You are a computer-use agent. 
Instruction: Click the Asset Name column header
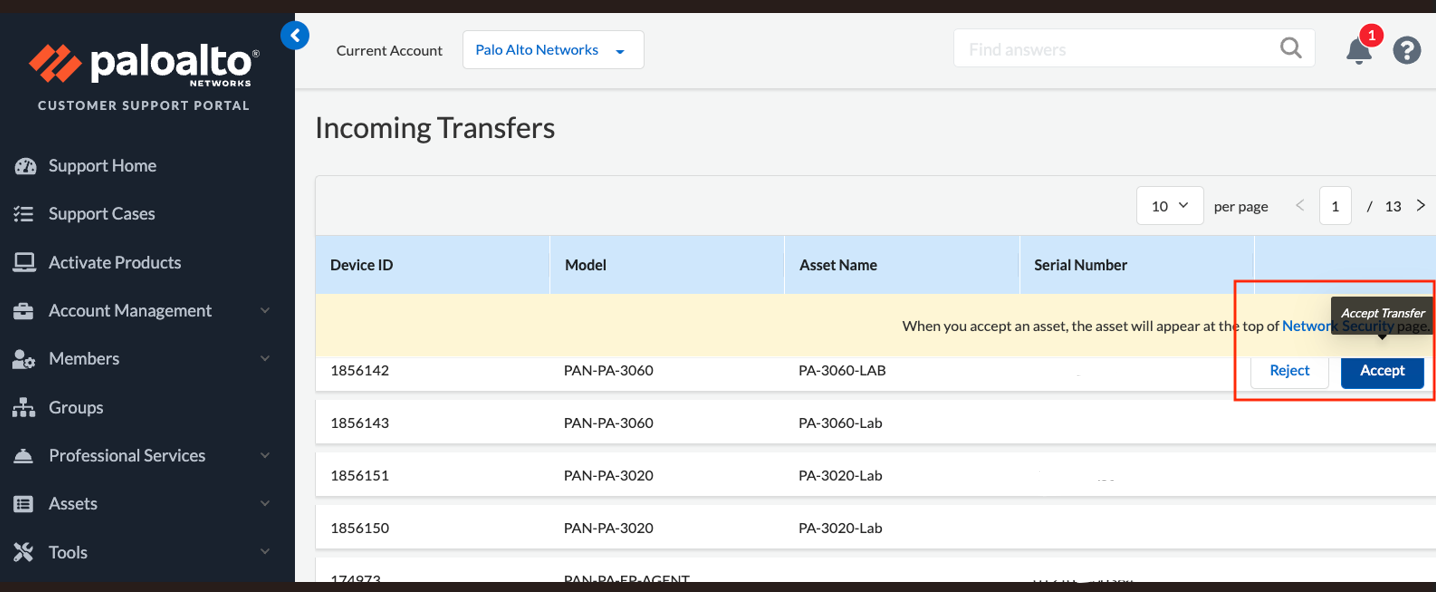pos(902,265)
